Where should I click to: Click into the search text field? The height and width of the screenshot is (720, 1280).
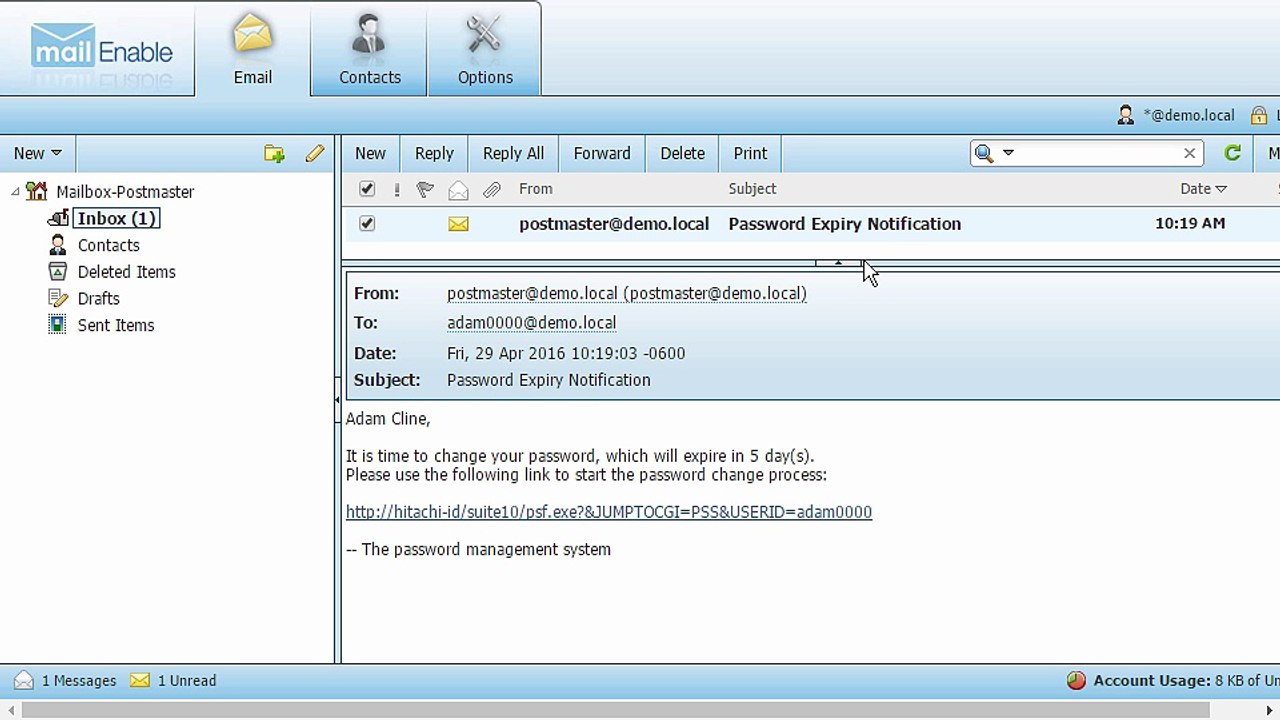(1098, 153)
